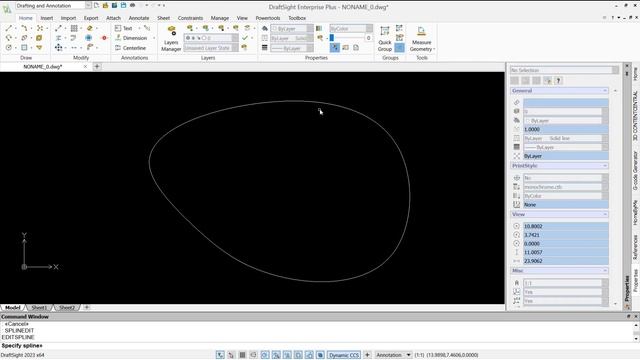This screenshot has height=360, width=640.
Task: Click the view center X value 10.8002
Action: click(566, 226)
